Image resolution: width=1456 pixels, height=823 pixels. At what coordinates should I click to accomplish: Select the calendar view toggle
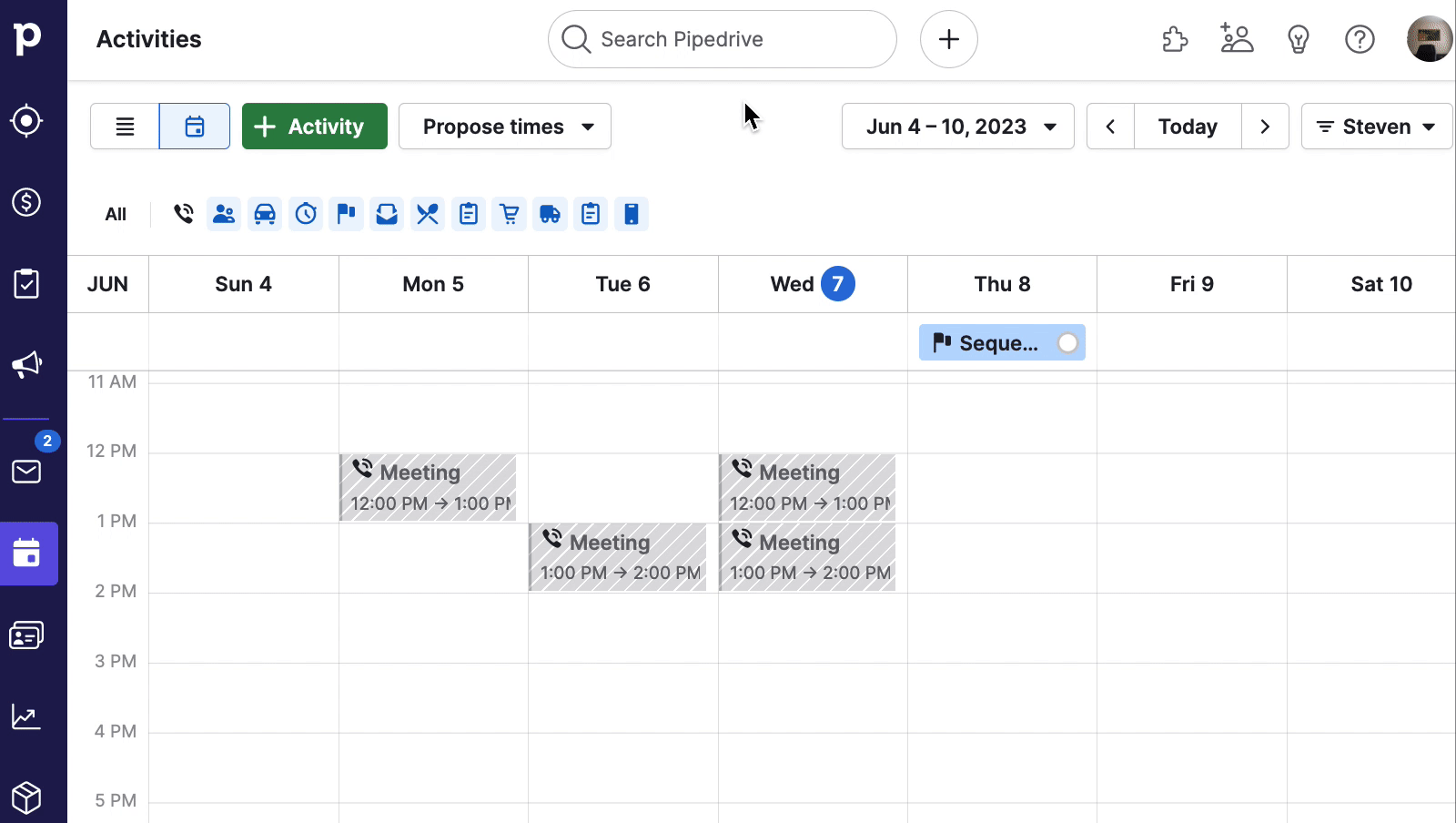pyautogui.click(x=194, y=126)
